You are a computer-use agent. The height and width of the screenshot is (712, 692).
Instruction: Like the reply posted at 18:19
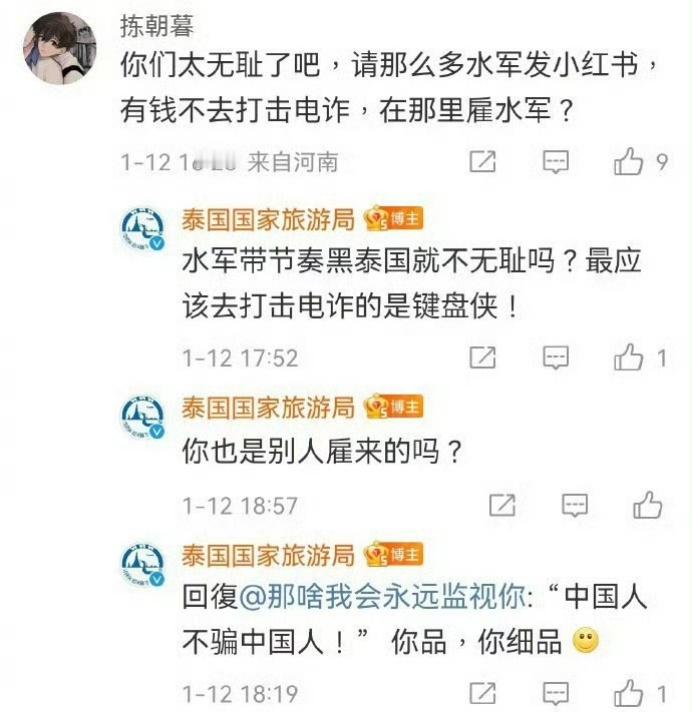[628, 693]
